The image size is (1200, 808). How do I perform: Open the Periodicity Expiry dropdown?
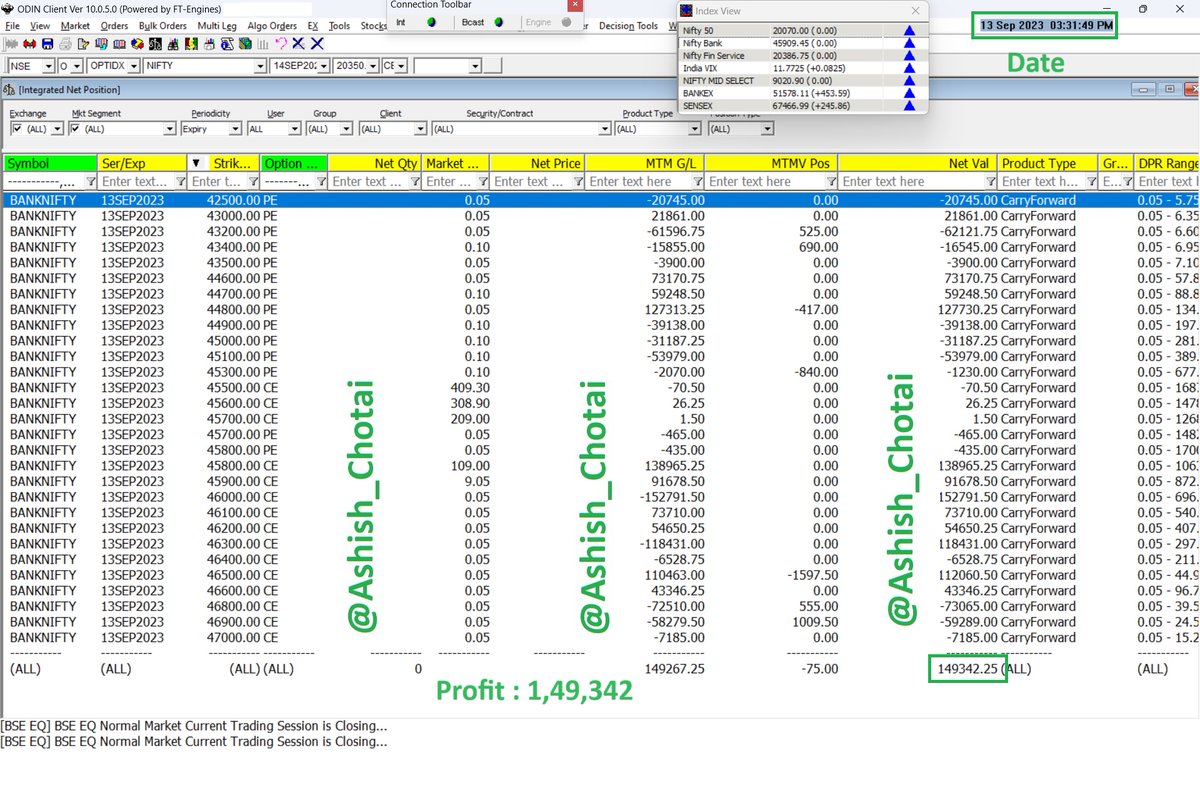(x=235, y=129)
